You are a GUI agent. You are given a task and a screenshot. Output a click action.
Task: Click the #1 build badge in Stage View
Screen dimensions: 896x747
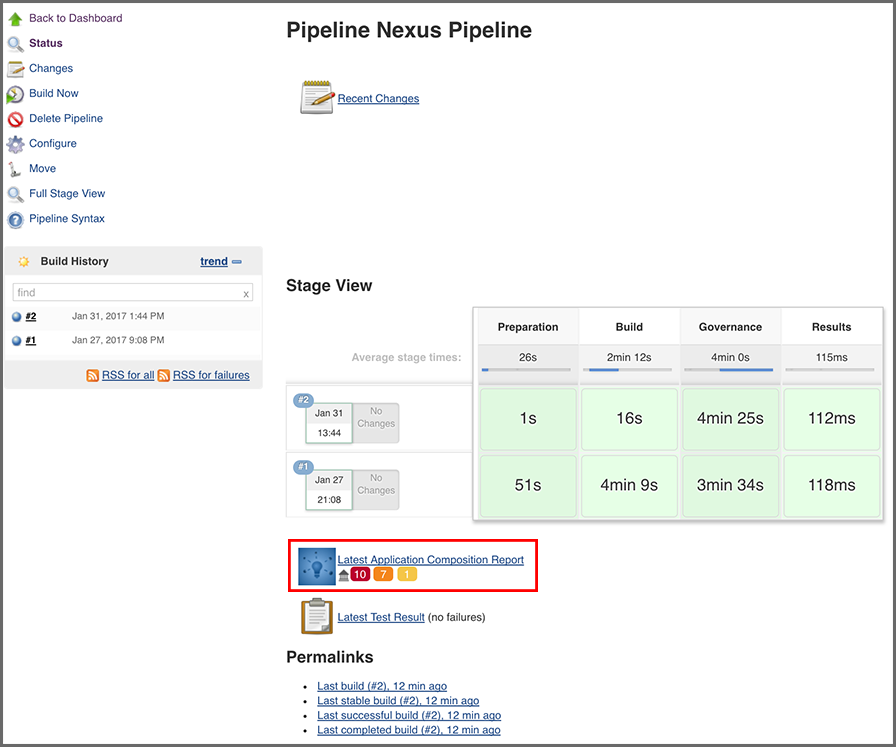(303, 467)
